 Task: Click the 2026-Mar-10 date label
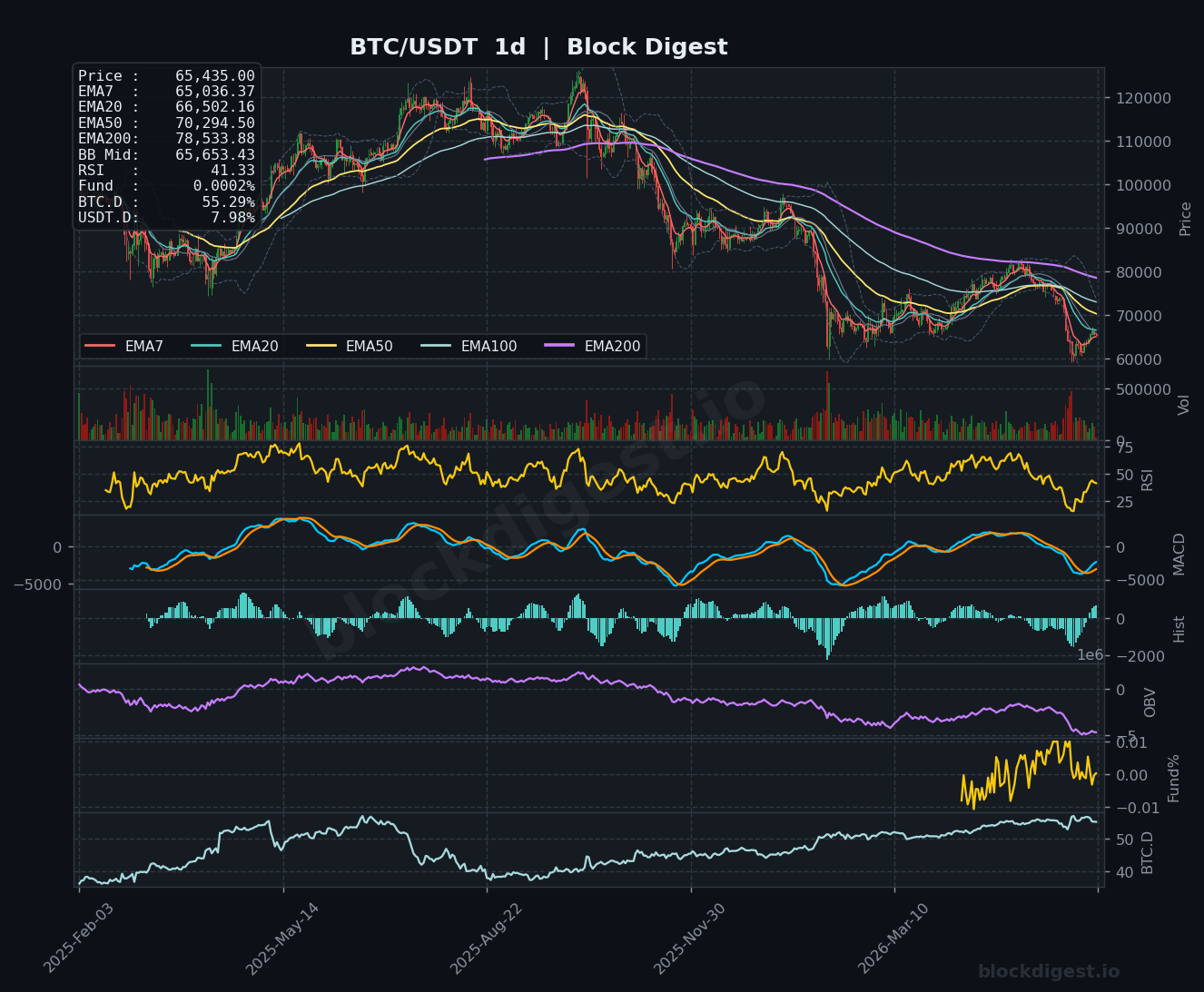tap(893, 938)
